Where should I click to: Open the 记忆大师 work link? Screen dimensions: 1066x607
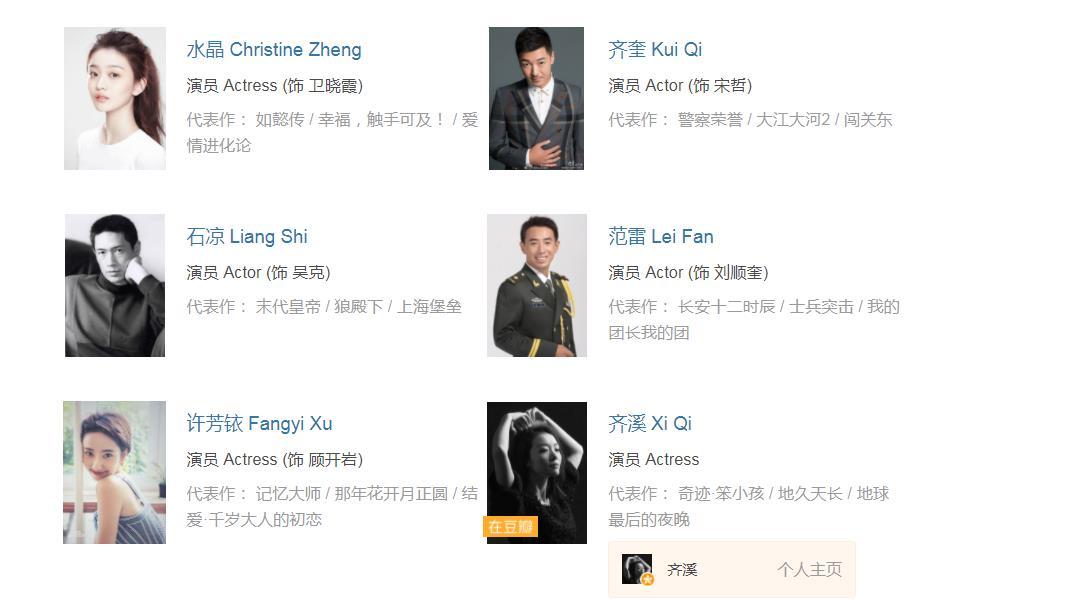tap(288, 493)
